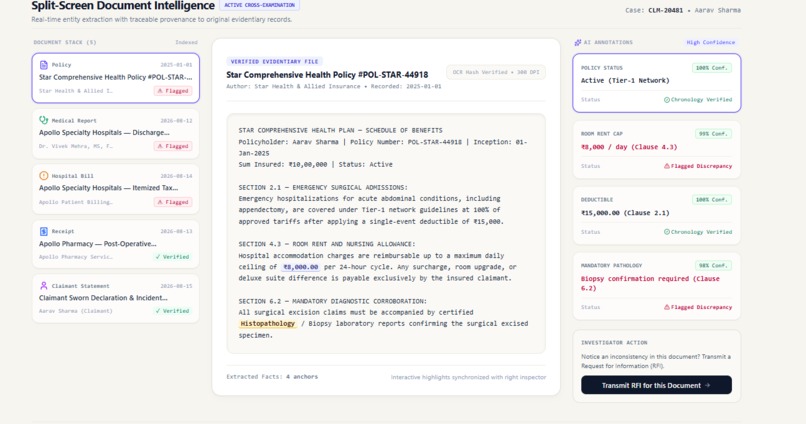This screenshot has width=806, height=424.
Task: Click Verified badge on the Receipt card
Action: tap(172, 257)
